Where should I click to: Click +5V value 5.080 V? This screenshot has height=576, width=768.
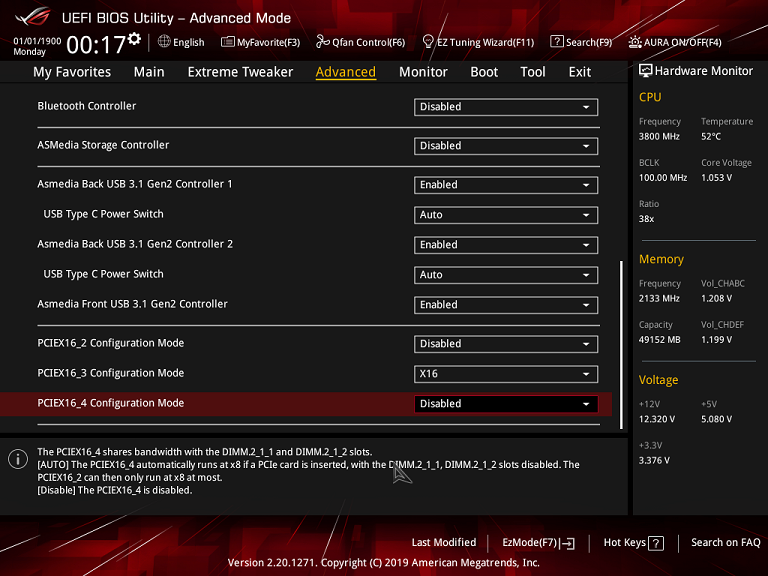pos(717,419)
